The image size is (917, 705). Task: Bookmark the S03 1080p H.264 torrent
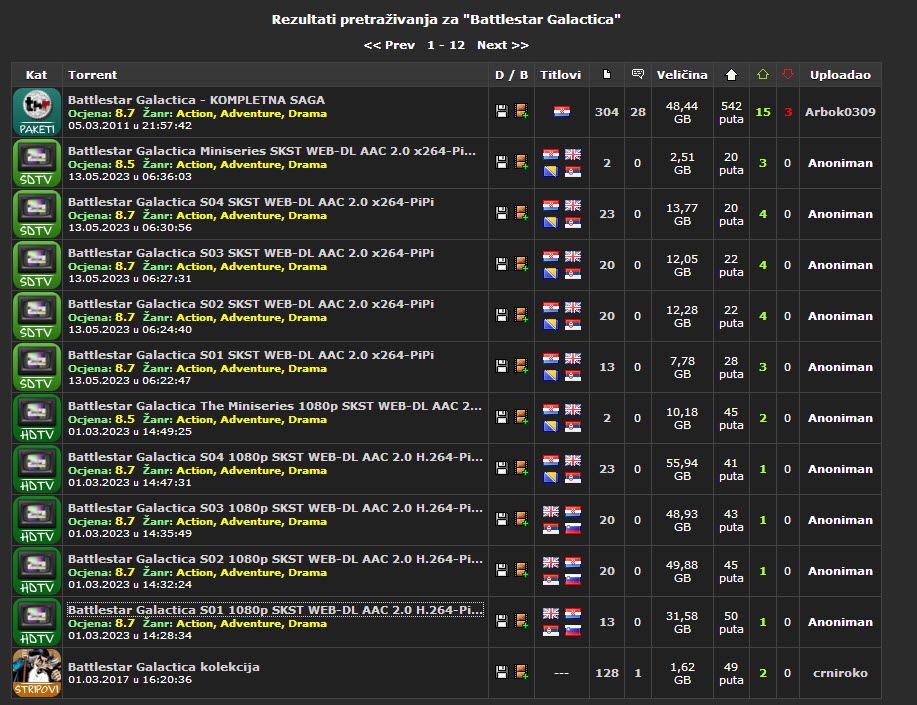[x=521, y=518]
